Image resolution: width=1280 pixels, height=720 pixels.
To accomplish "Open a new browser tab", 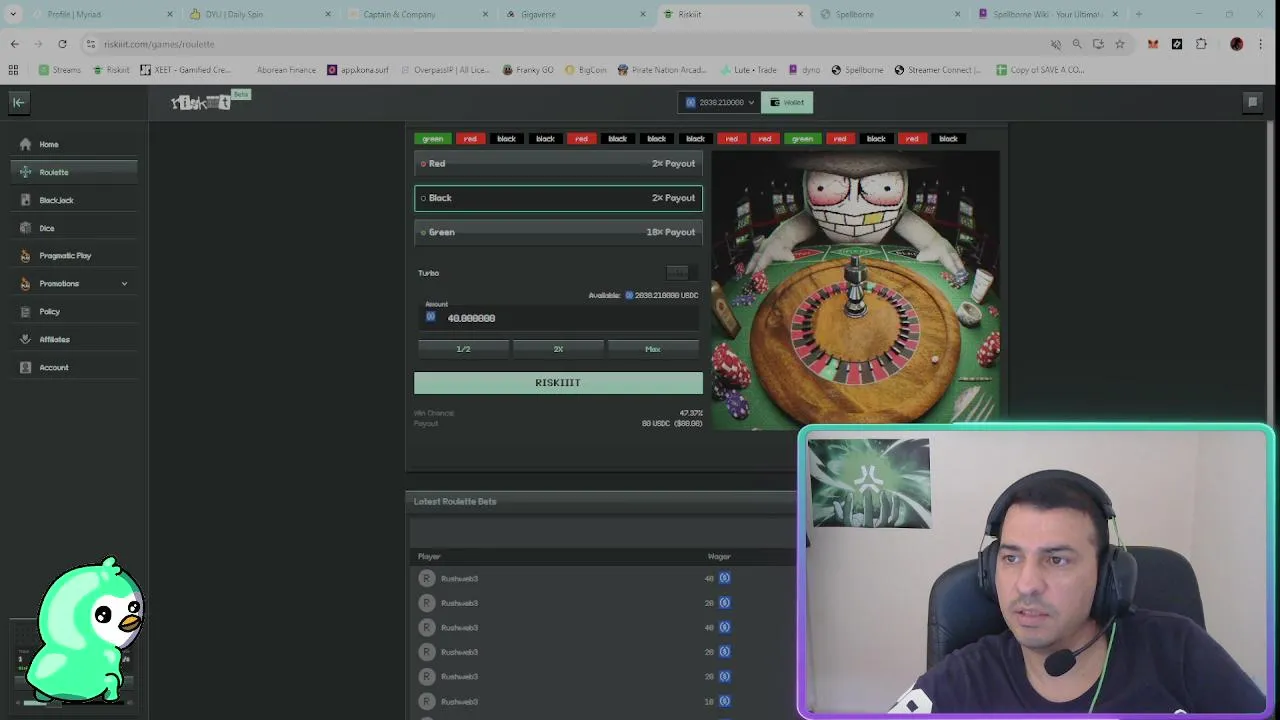I will (1139, 14).
